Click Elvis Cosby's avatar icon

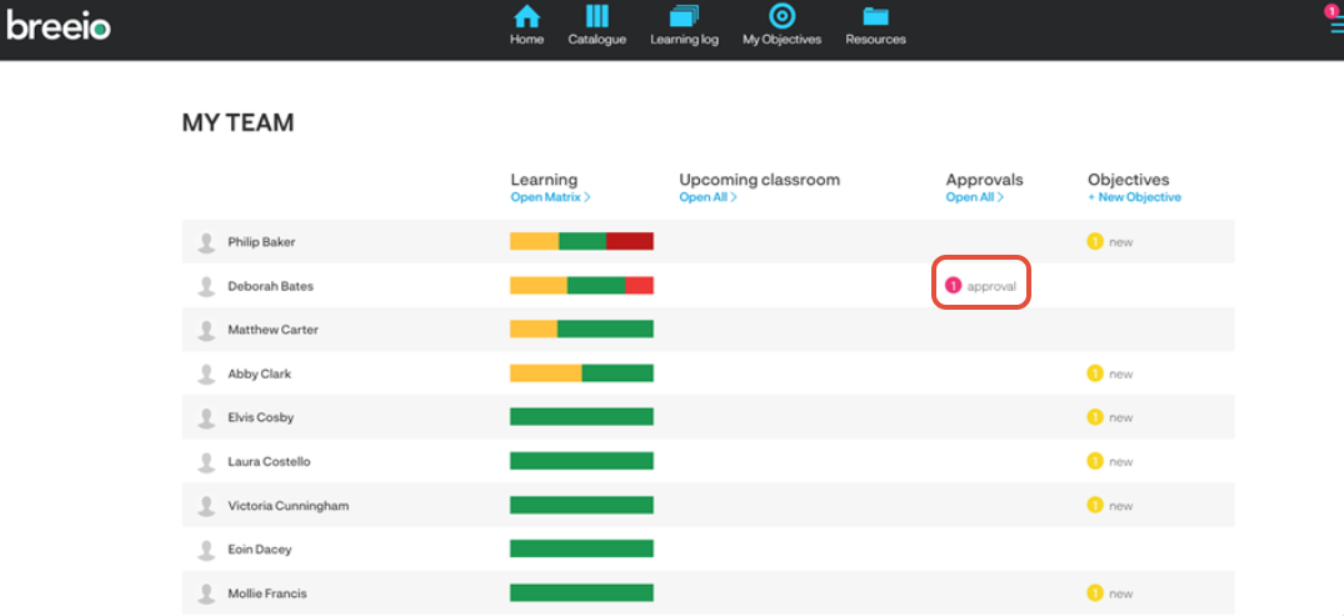pos(206,418)
